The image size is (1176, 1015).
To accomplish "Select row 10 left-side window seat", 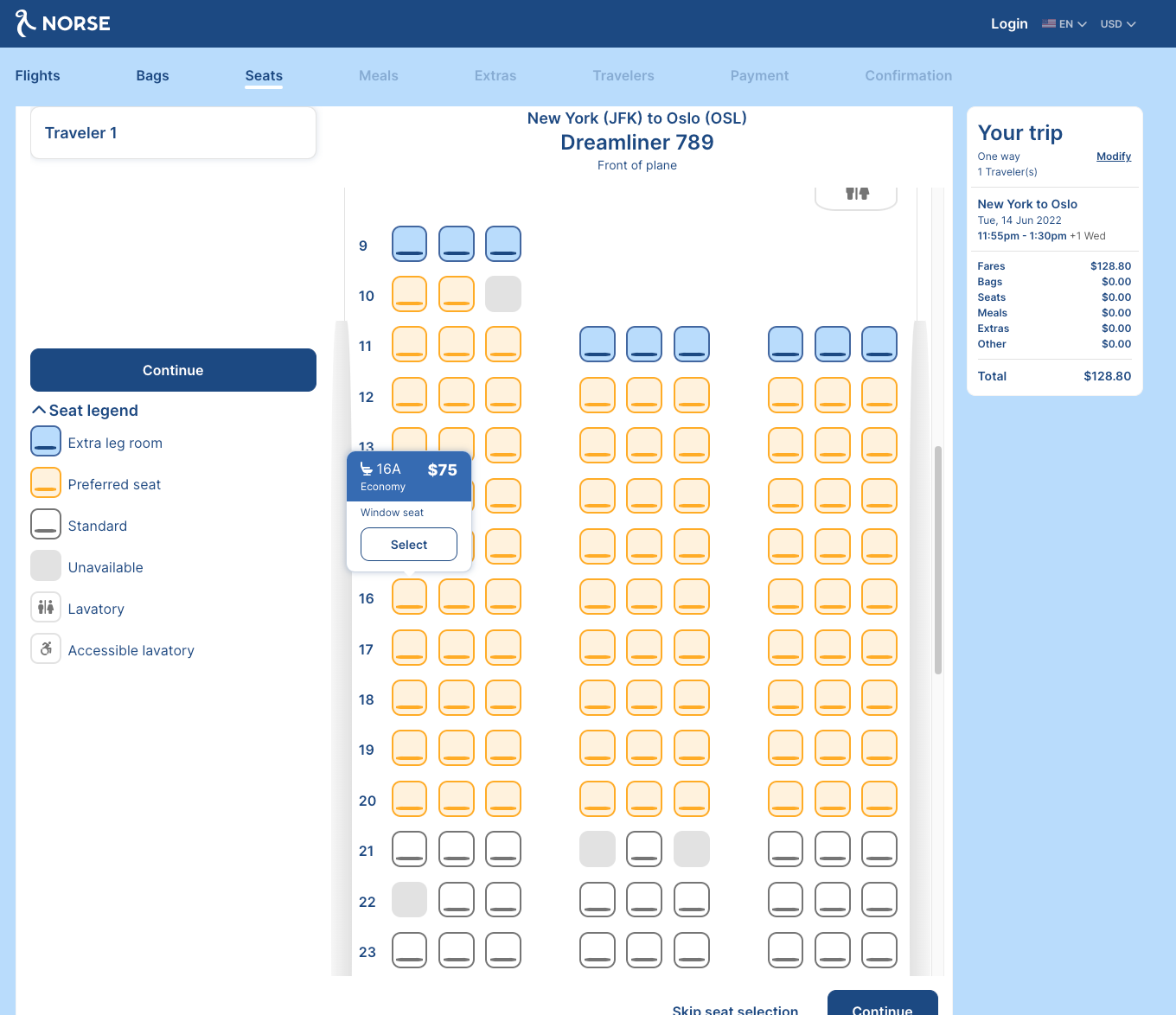I will coord(410,294).
